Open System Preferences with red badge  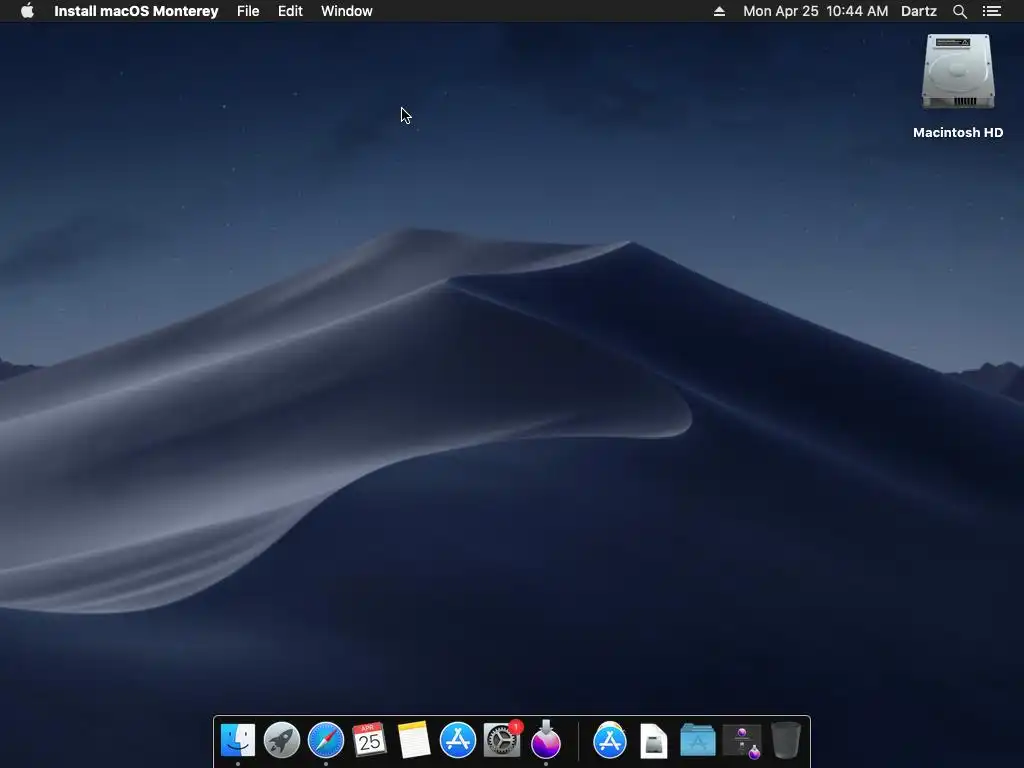(502, 740)
